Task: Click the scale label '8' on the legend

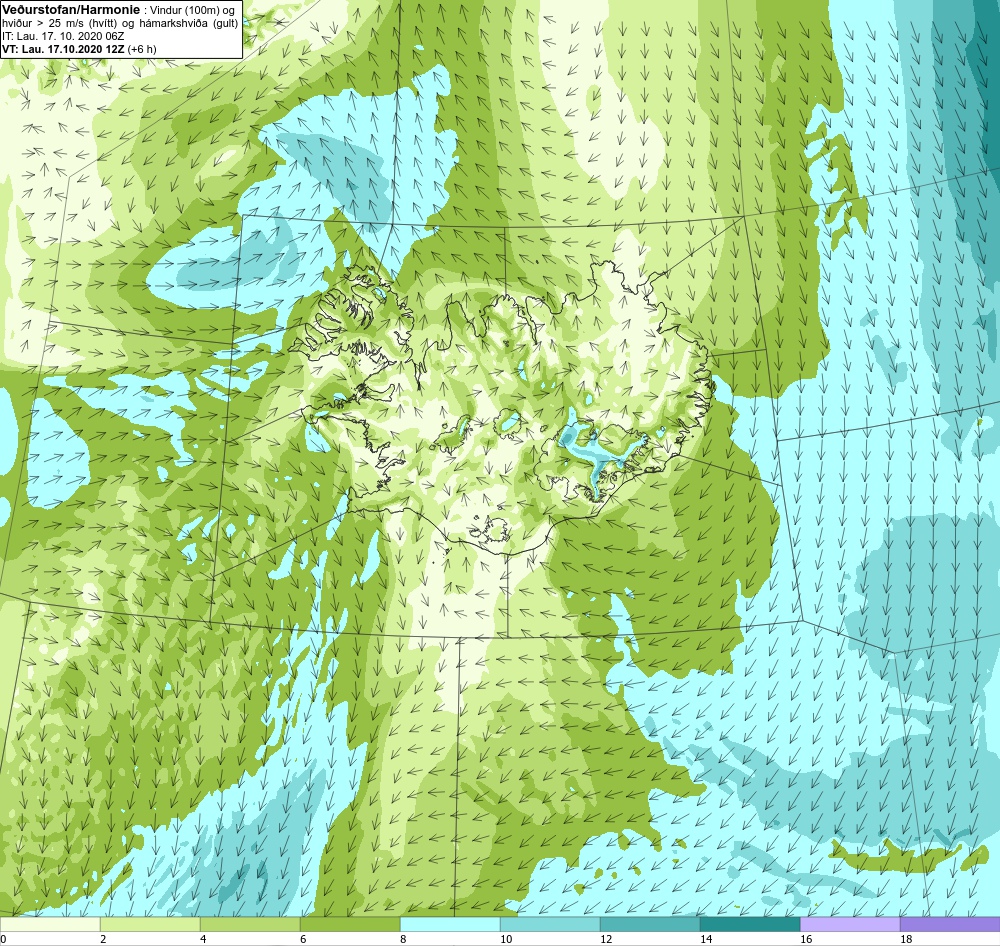Action: pyautogui.click(x=402, y=939)
